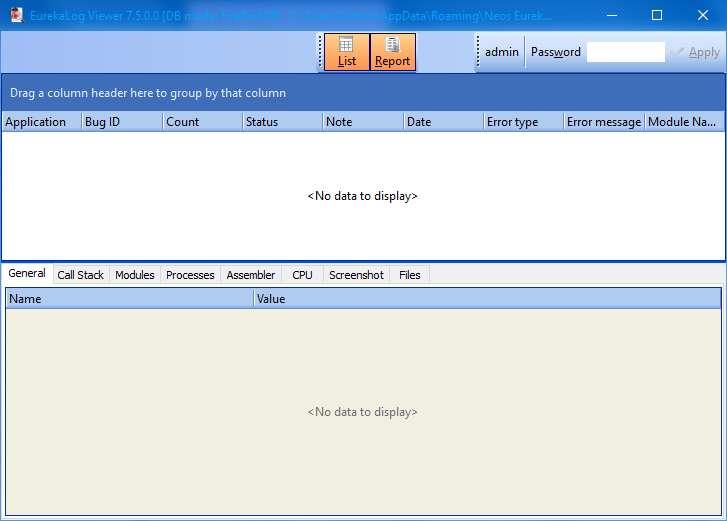This screenshot has height=521, width=727.
Task: Switch to List view in toolbar
Action: click(346, 52)
